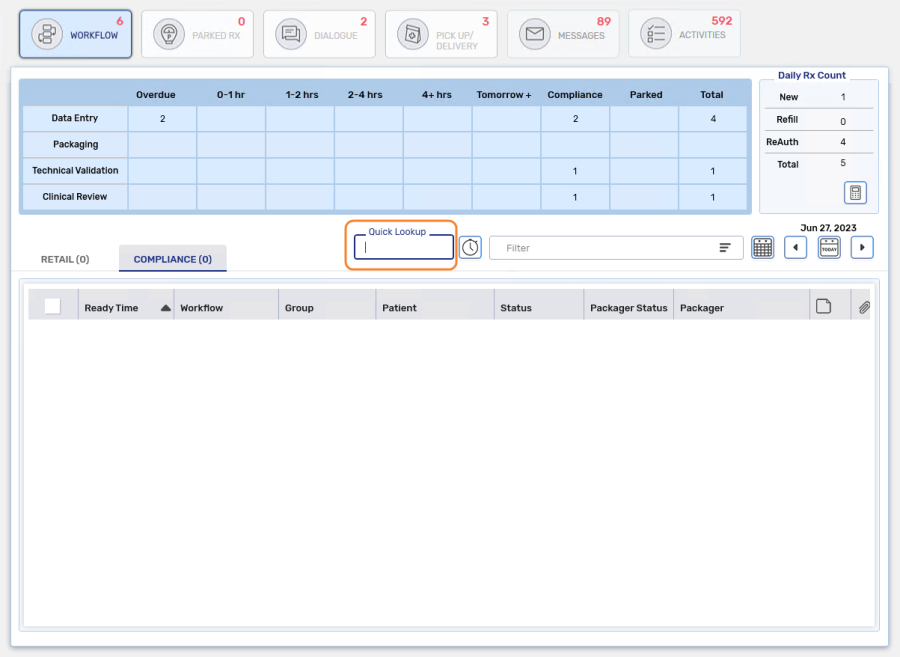Open the filter options lines icon
Viewport: 900px width, 657px height.
(x=725, y=248)
